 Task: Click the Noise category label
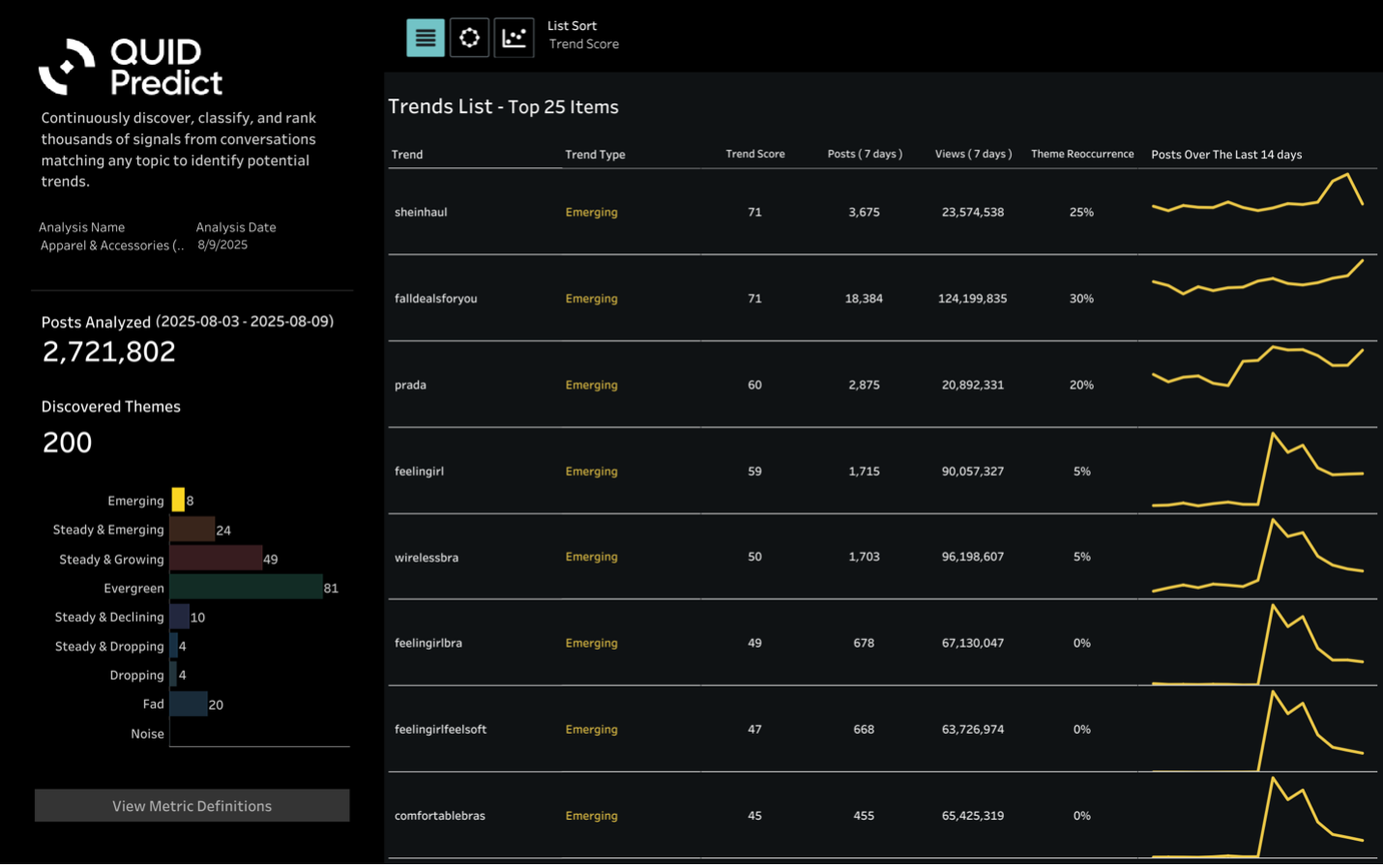click(x=147, y=734)
